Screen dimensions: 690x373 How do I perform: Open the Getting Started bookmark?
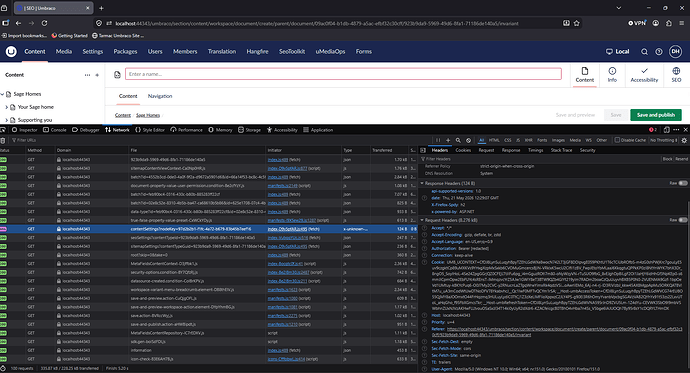[70, 36]
